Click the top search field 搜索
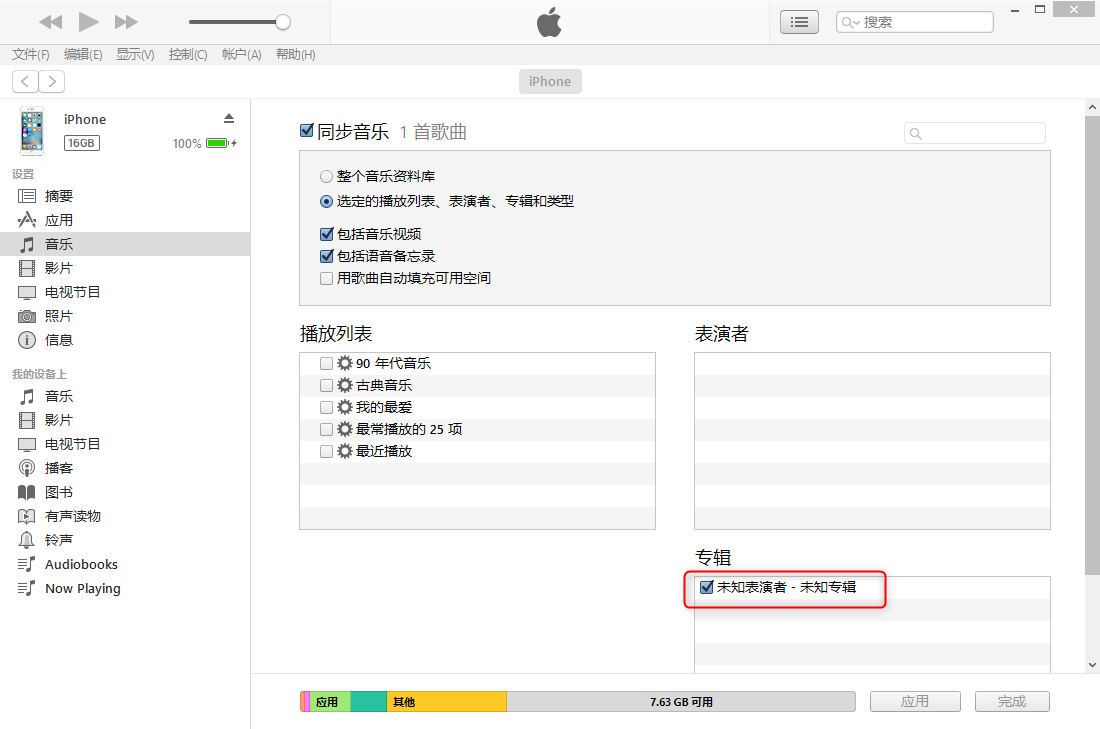The image size is (1100, 729). 915,22
